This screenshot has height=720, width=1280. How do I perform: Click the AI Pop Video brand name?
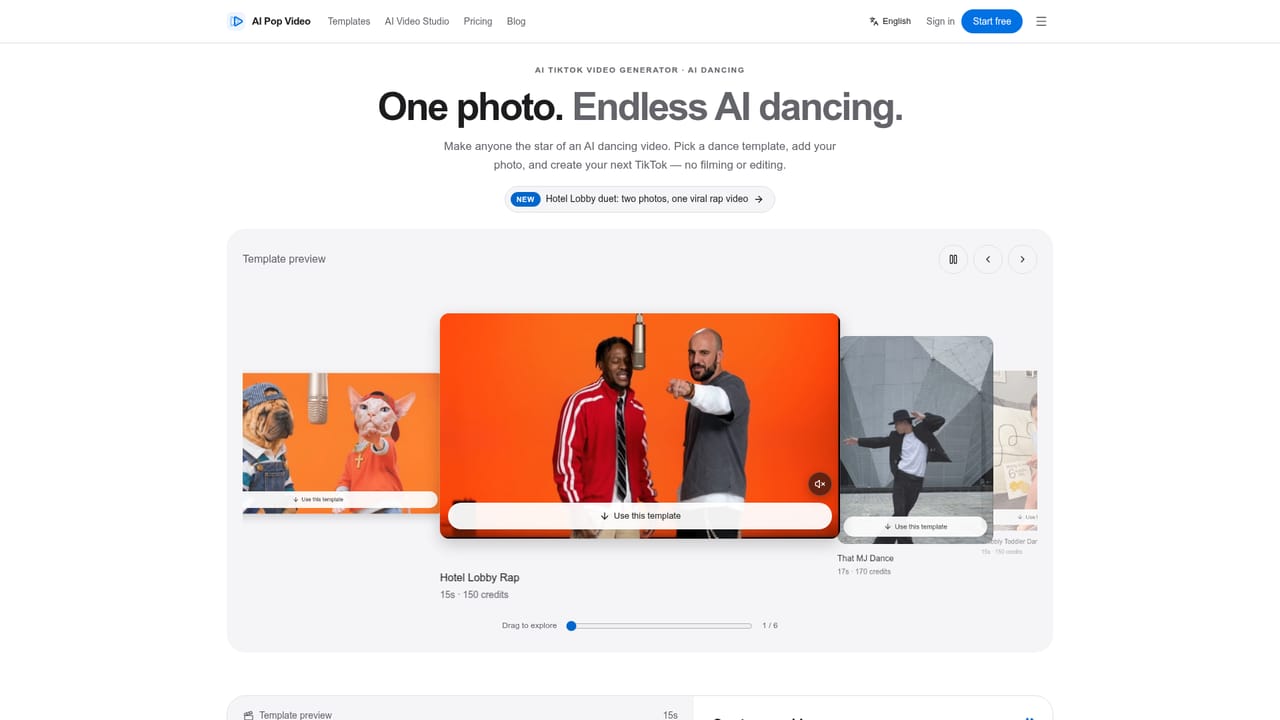(x=281, y=21)
